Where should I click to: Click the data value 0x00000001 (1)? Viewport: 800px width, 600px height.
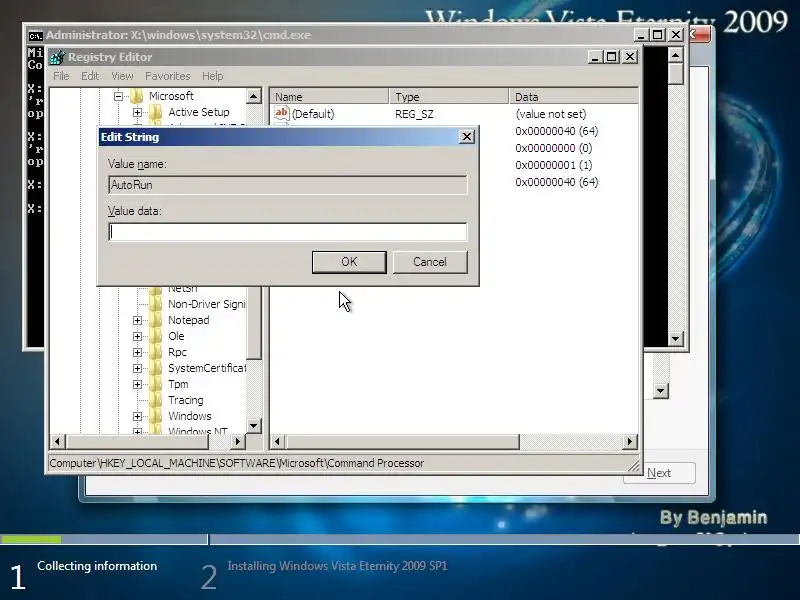coord(554,165)
